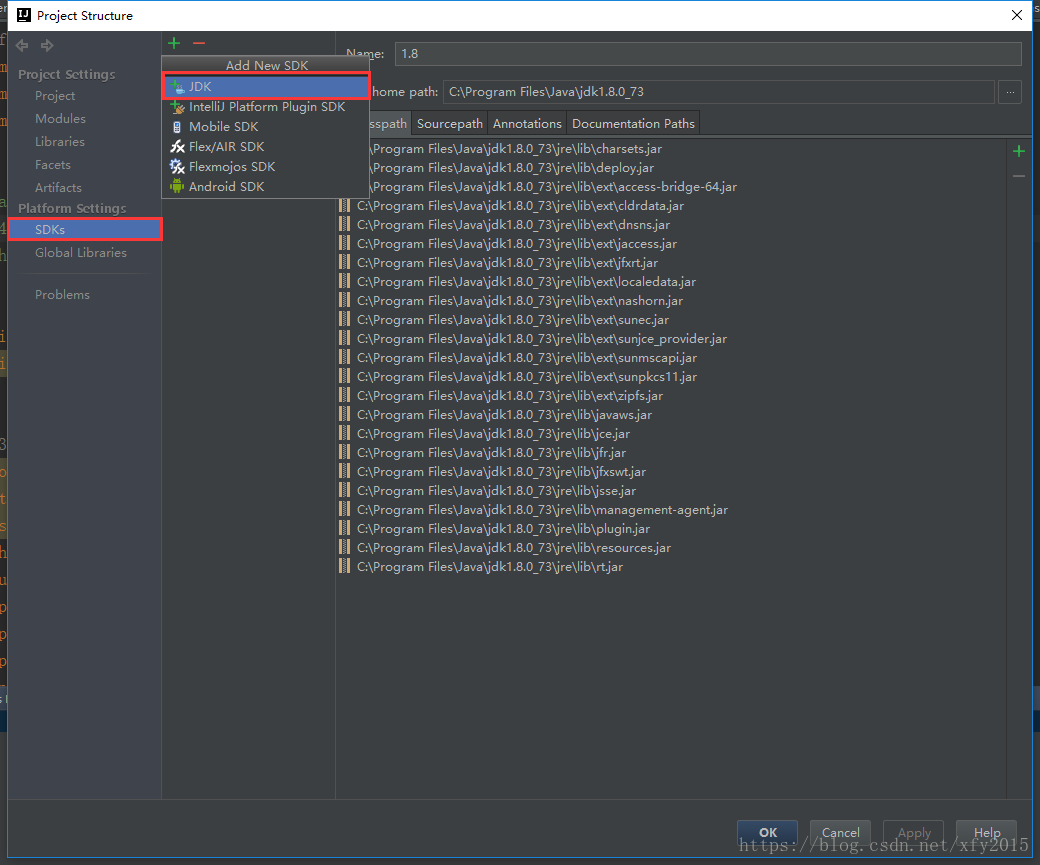Click jar icon beside rt.jar
This screenshot has width=1040, height=865.
[x=344, y=566]
